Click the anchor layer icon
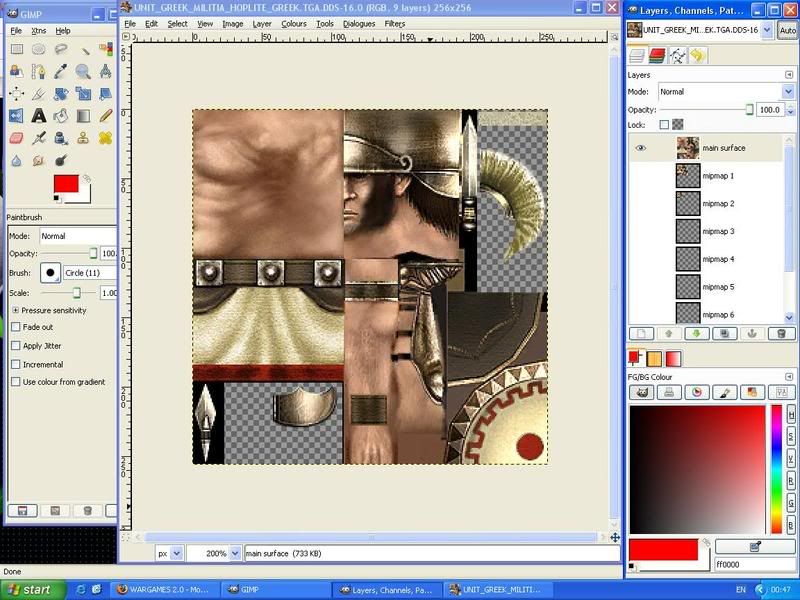This screenshot has width=800, height=600. (753, 333)
